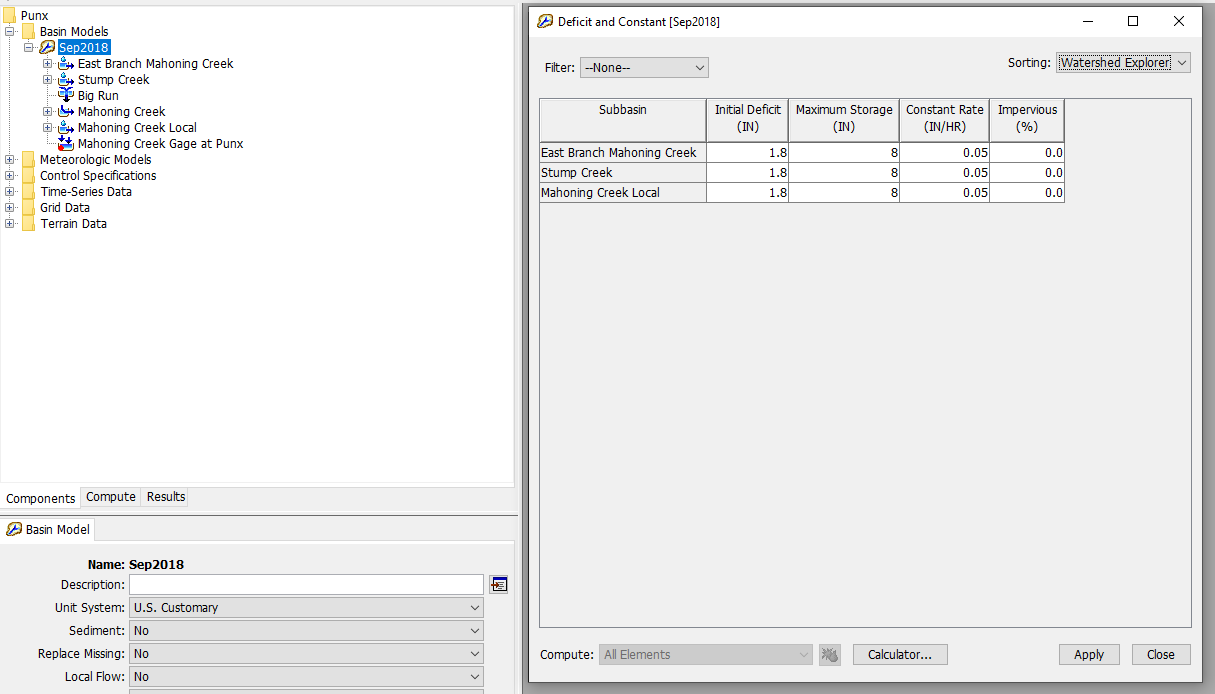Open the Unit System dropdown

tap(475, 607)
